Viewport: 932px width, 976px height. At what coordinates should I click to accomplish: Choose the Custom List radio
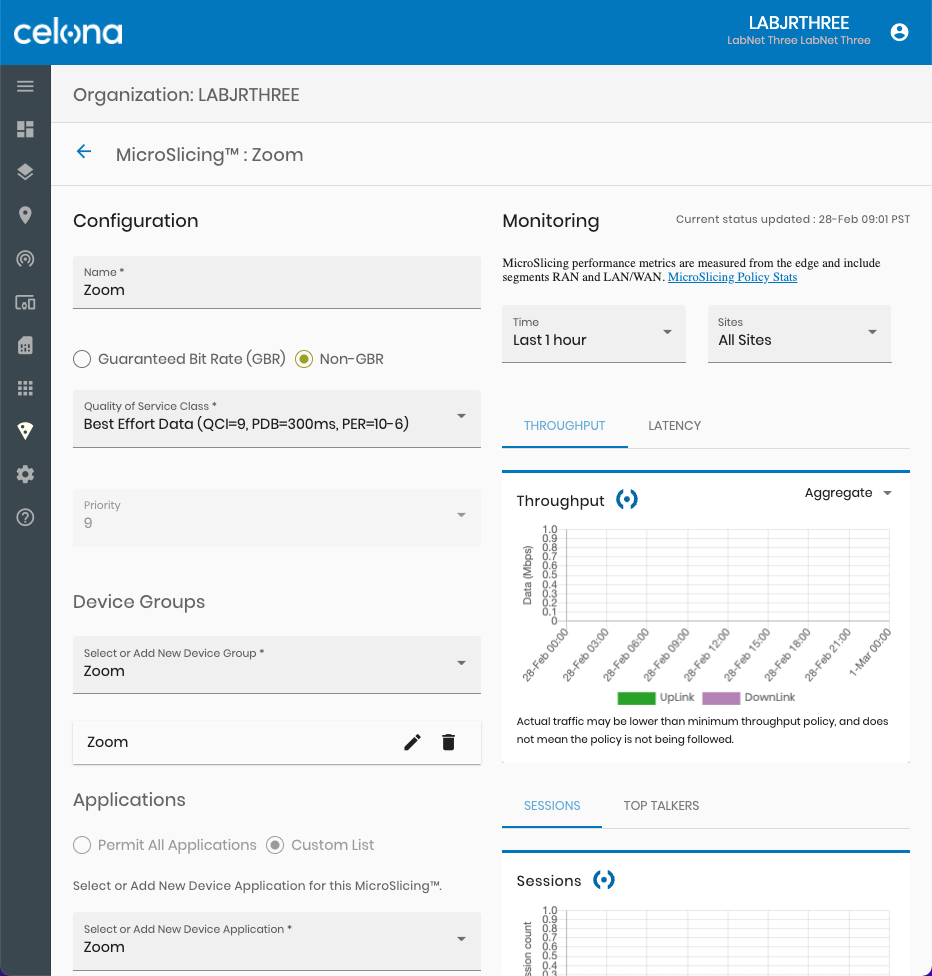[275, 845]
